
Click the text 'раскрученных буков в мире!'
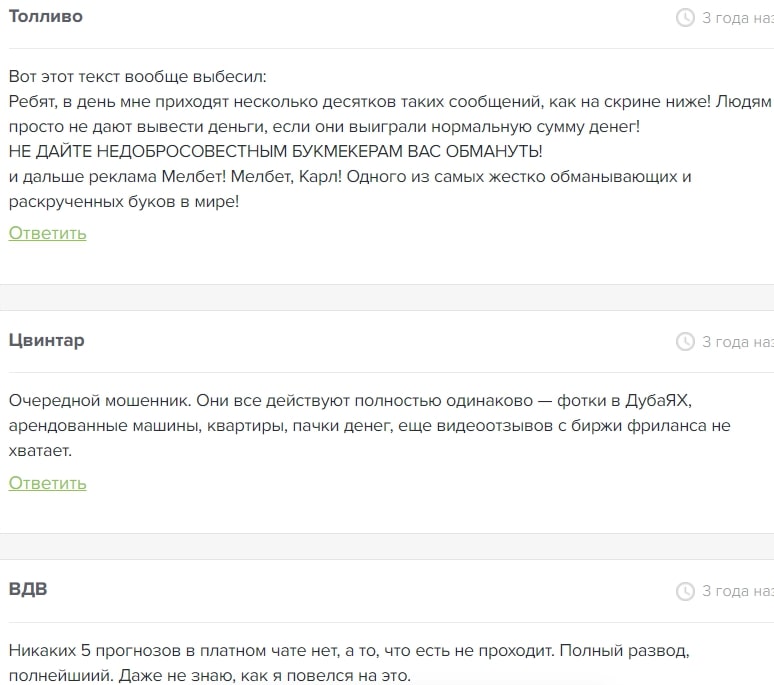point(124,202)
